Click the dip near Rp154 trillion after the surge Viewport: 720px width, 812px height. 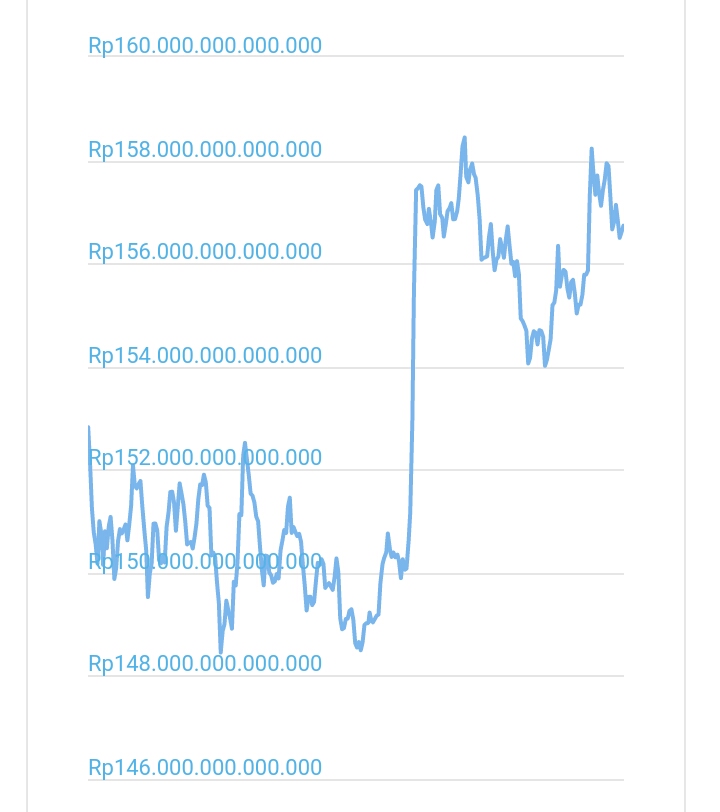545,365
